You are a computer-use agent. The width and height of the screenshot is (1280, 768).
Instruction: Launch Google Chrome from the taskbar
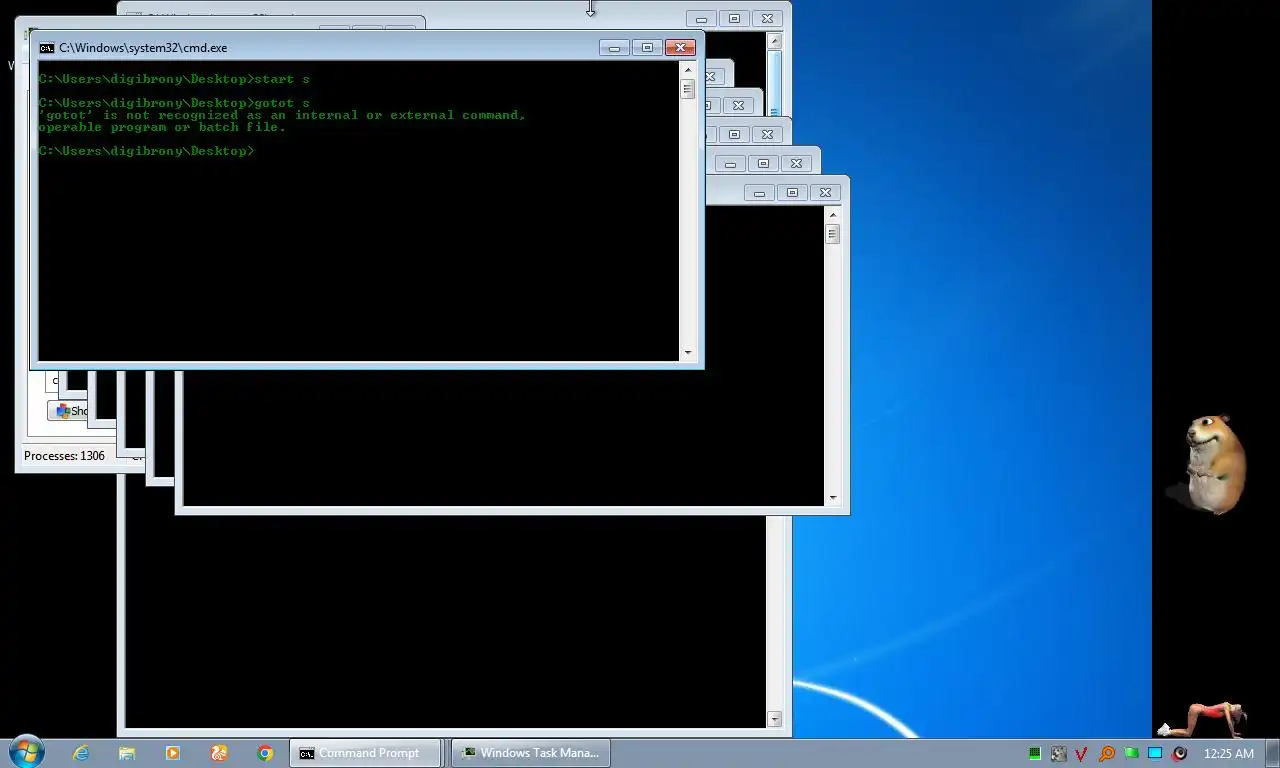click(x=265, y=753)
